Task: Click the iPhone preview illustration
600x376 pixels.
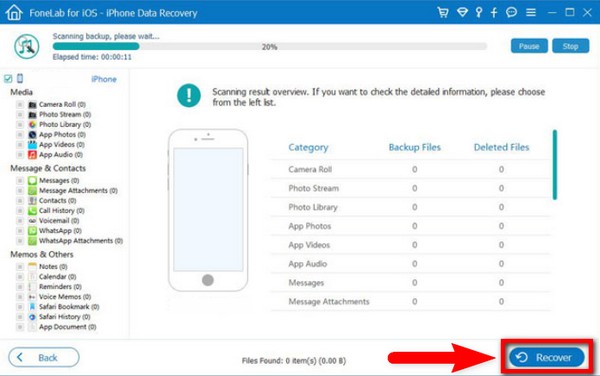Action: point(208,210)
